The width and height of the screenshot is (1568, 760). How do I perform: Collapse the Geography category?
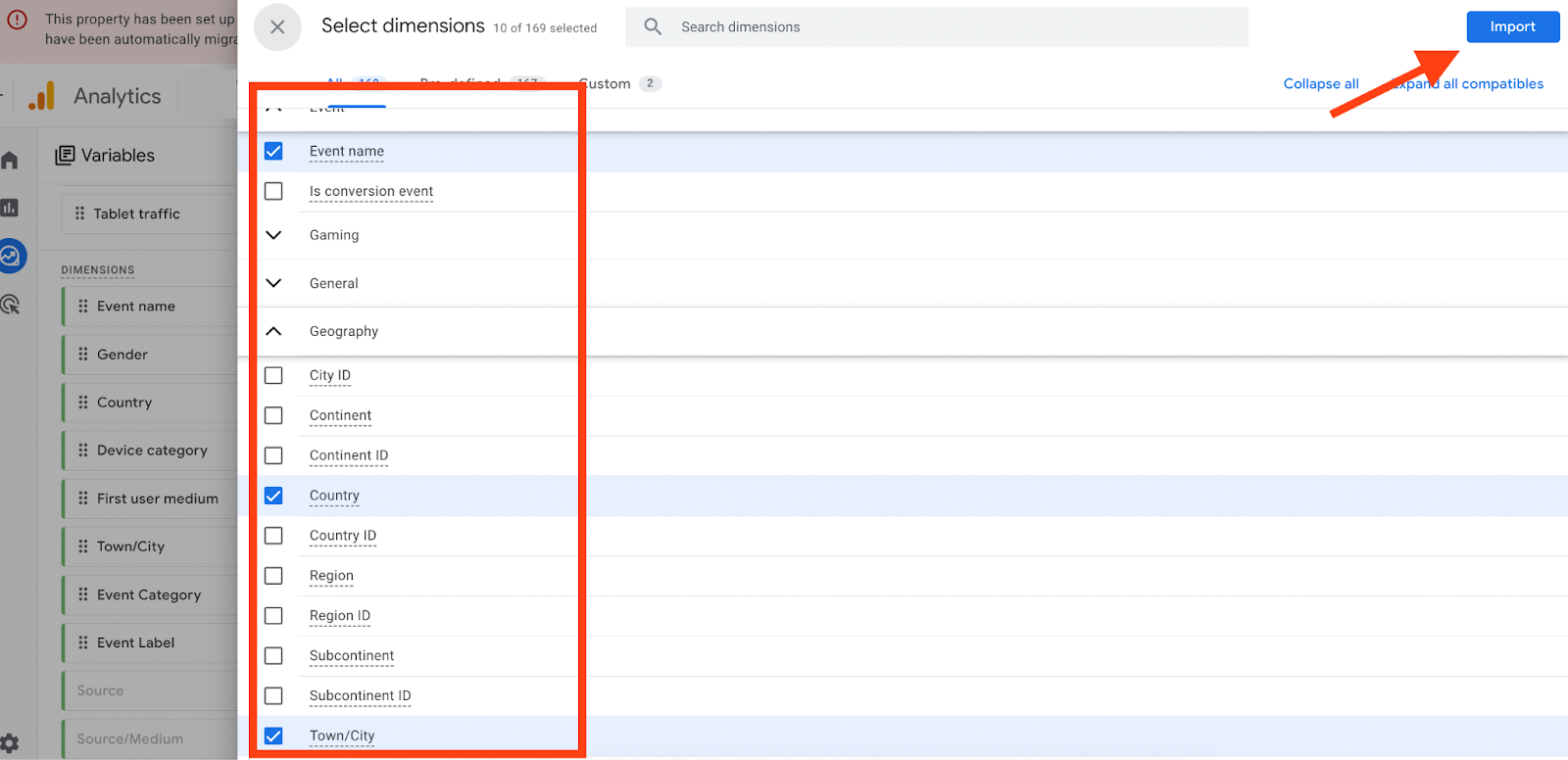tap(273, 331)
